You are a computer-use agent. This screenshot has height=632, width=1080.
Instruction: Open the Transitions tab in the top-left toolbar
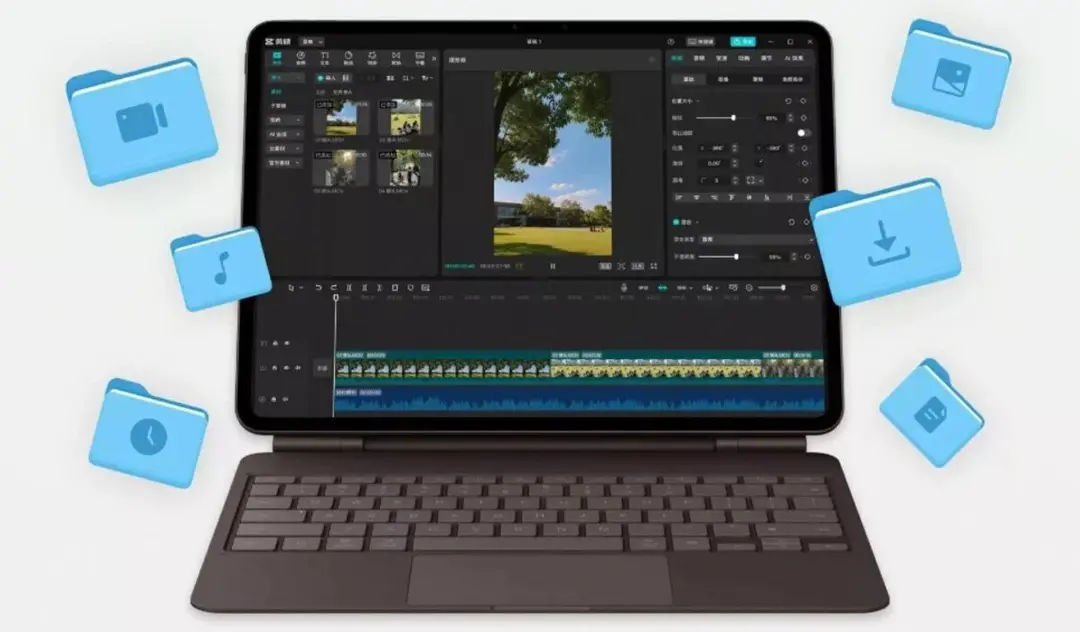click(396, 58)
